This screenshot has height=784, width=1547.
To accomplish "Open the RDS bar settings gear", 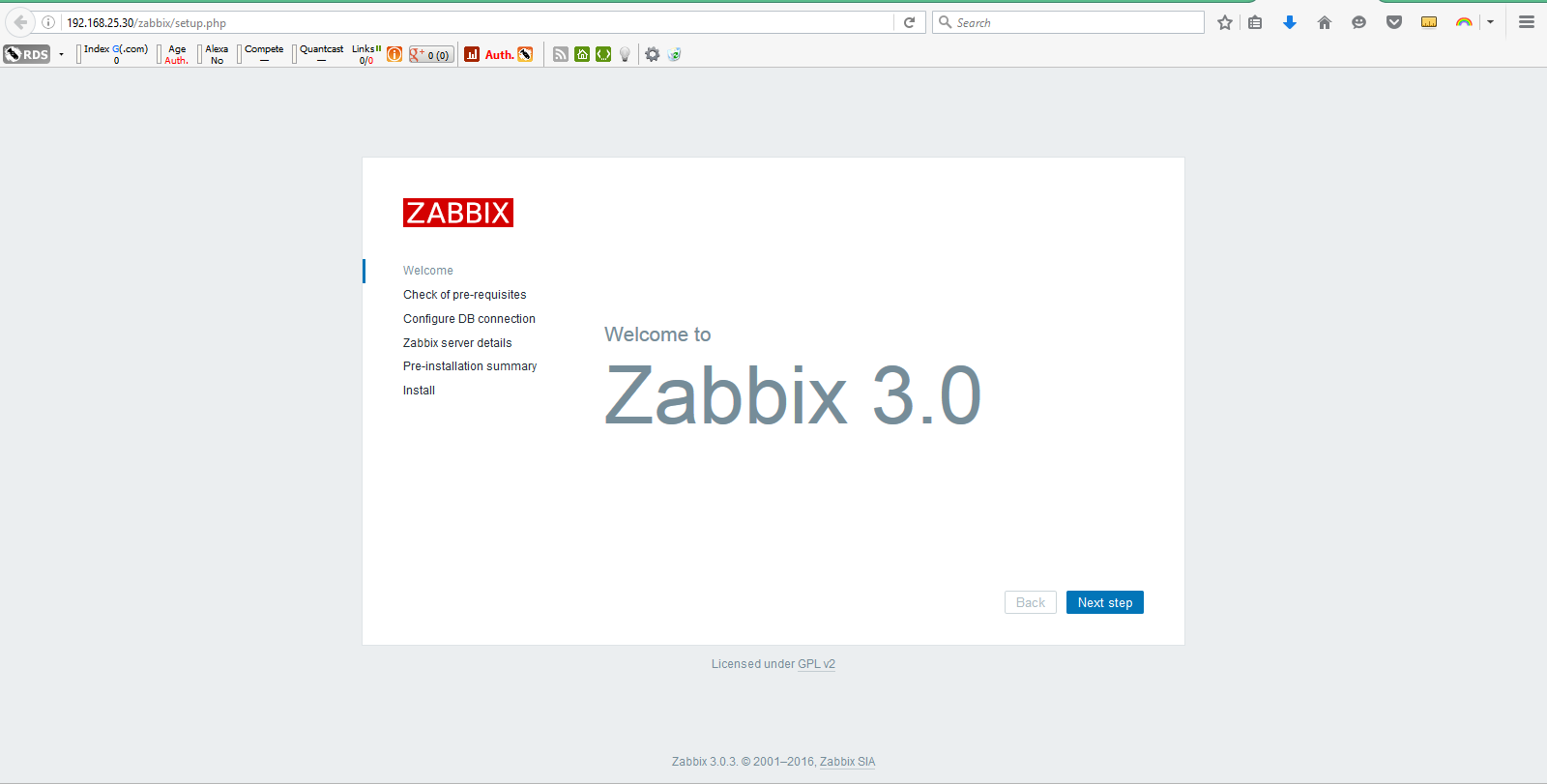I will point(653,54).
